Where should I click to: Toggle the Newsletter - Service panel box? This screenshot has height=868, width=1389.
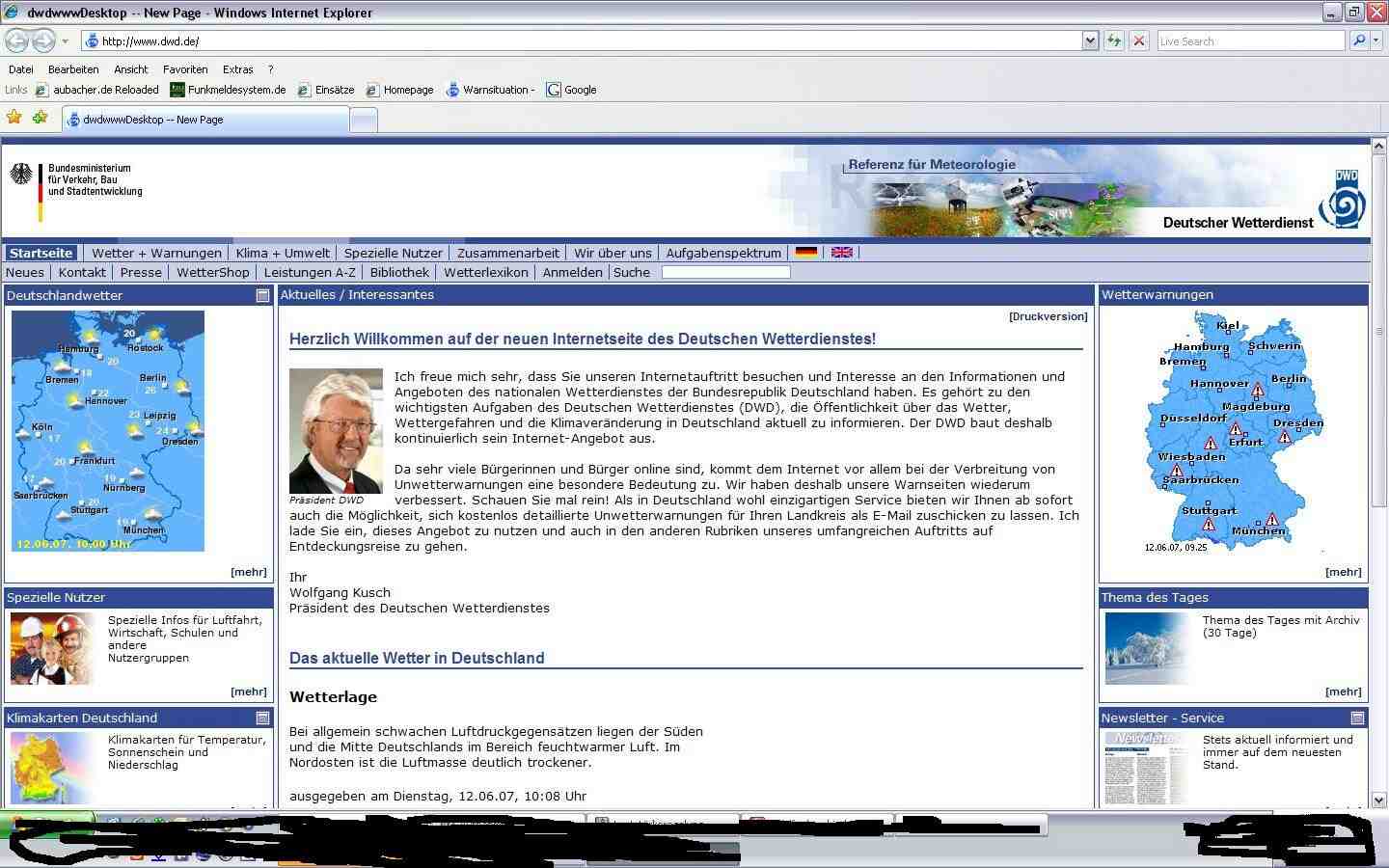click(x=1357, y=719)
